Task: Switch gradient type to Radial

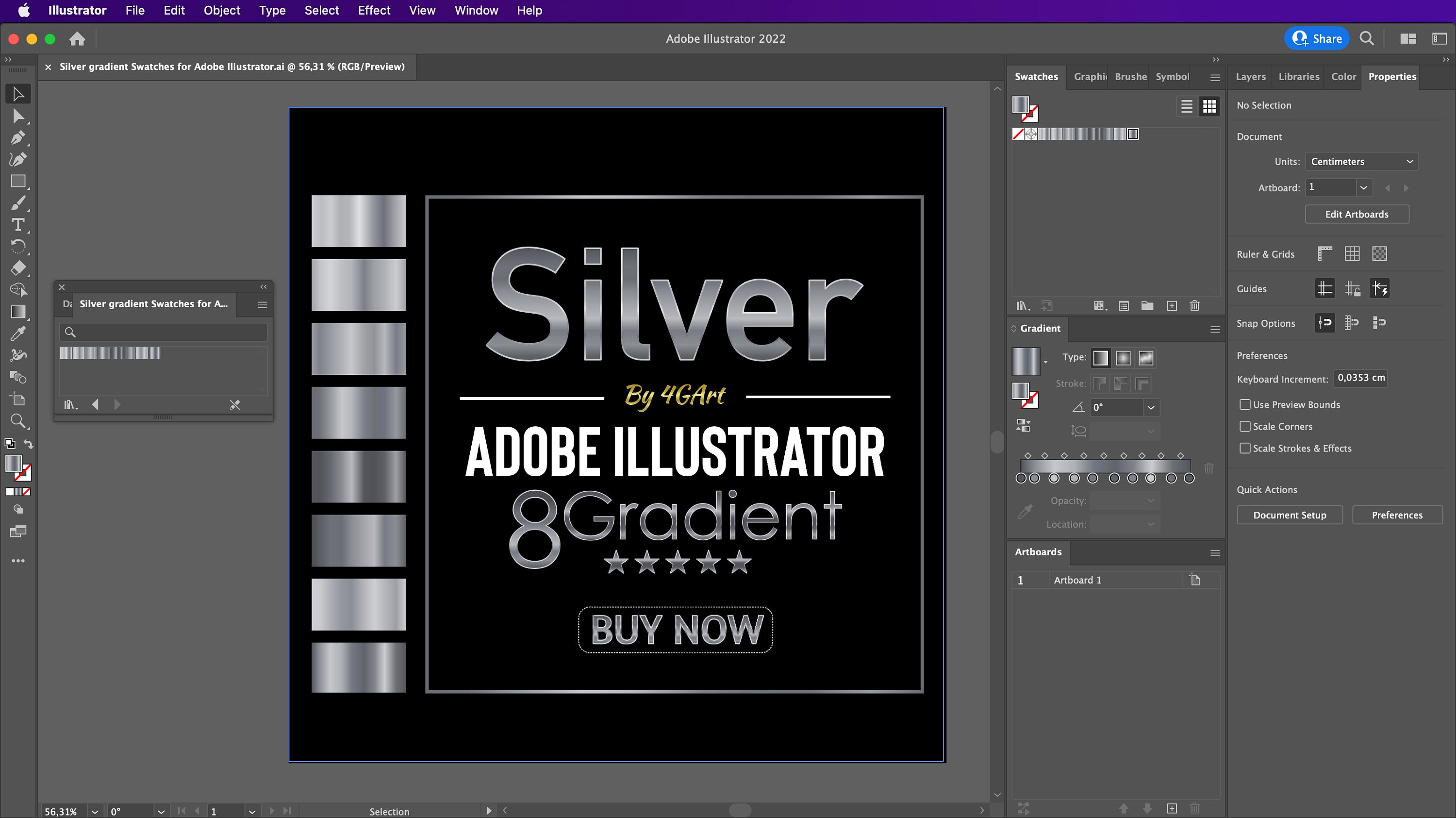Action: (x=1123, y=358)
